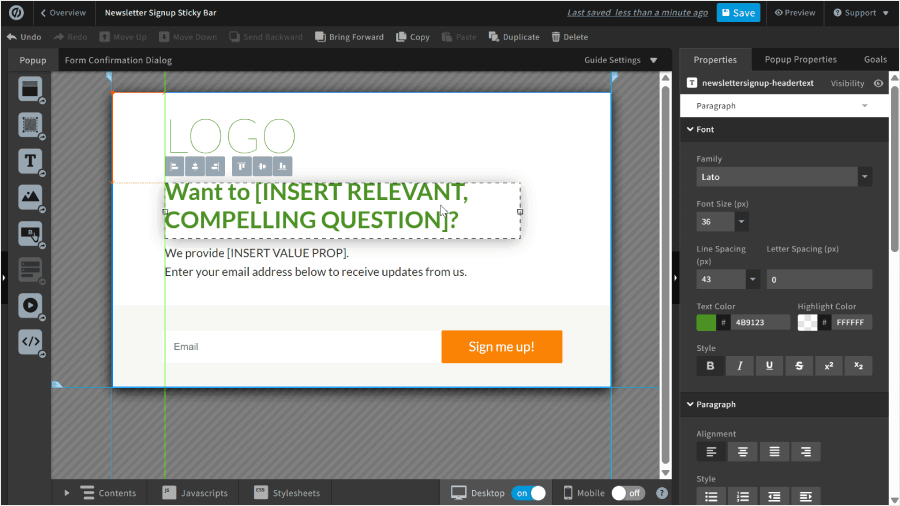Viewport: 900px width, 506px height.
Task: Open the Guide Settings dropdown
Action: tap(620, 60)
